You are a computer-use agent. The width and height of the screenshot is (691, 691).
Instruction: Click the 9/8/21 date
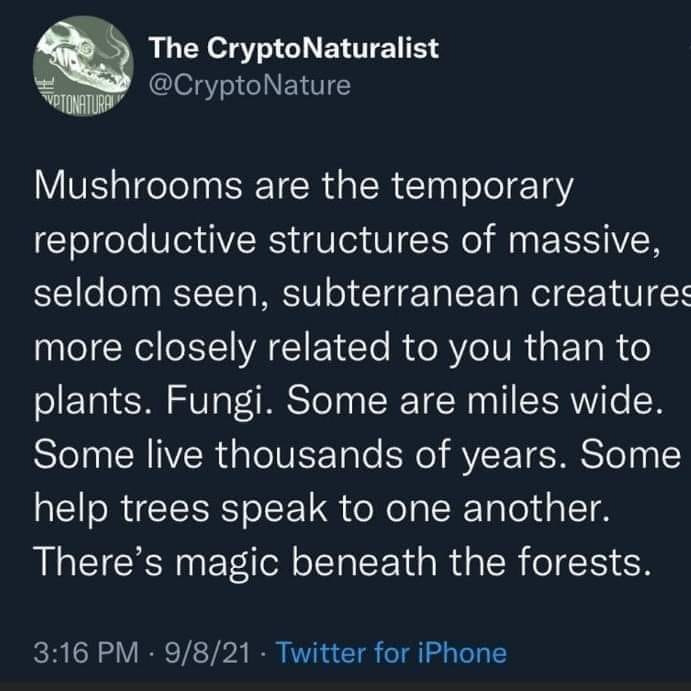[x=208, y=653]
